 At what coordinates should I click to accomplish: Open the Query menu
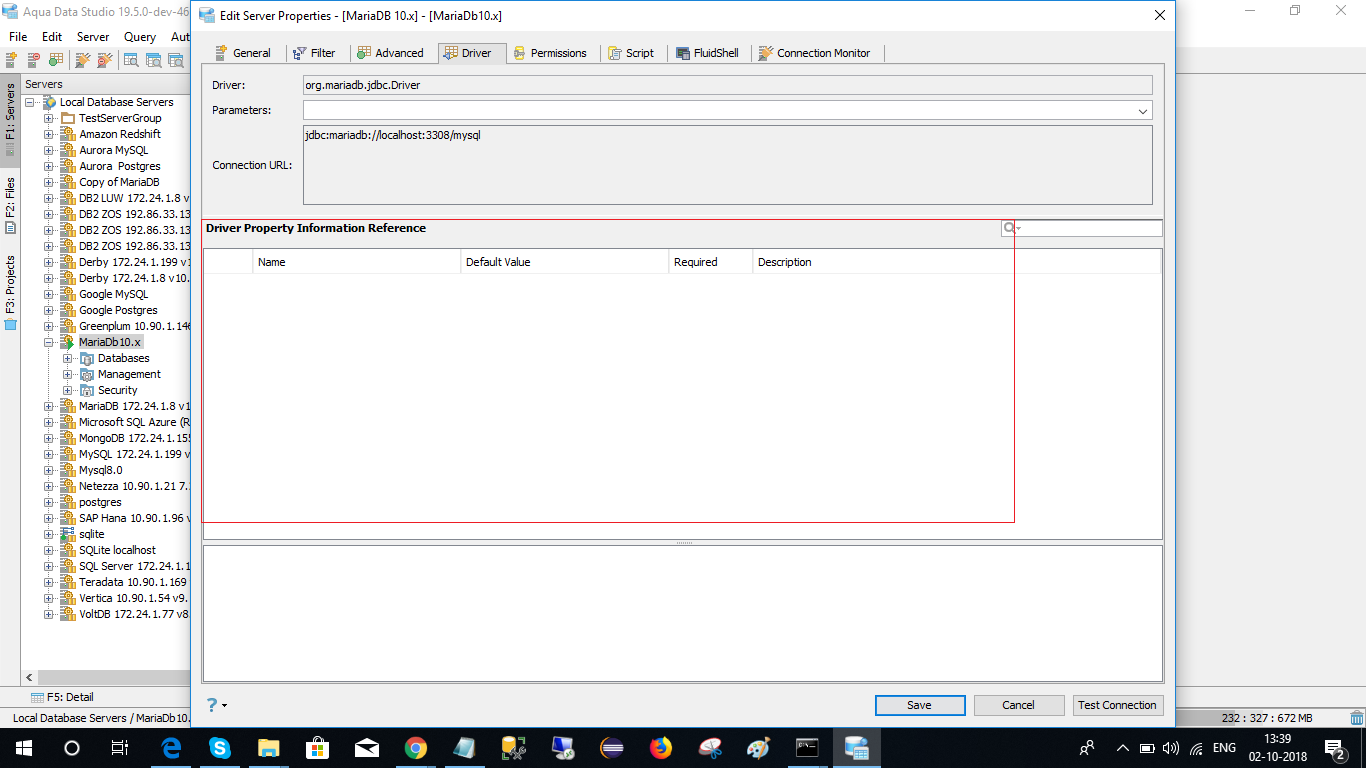(140, 37)
